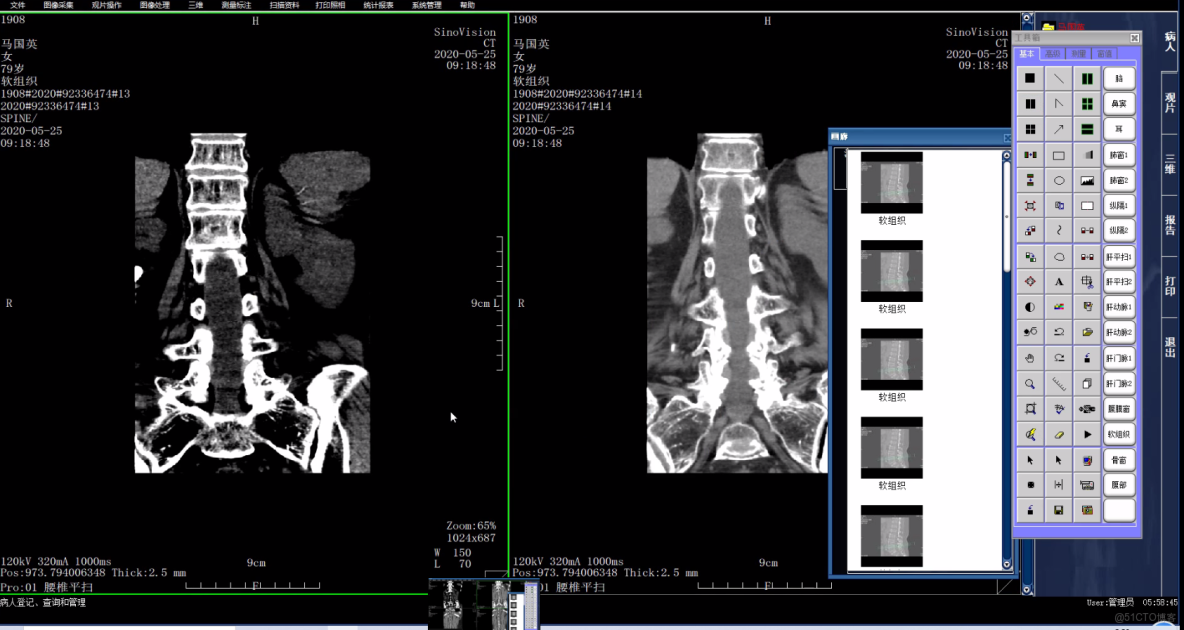The width and height of the screenshot is (1184, 630).
Task: Click the 'W 150' window width value
Action: [x=453, y=553]
